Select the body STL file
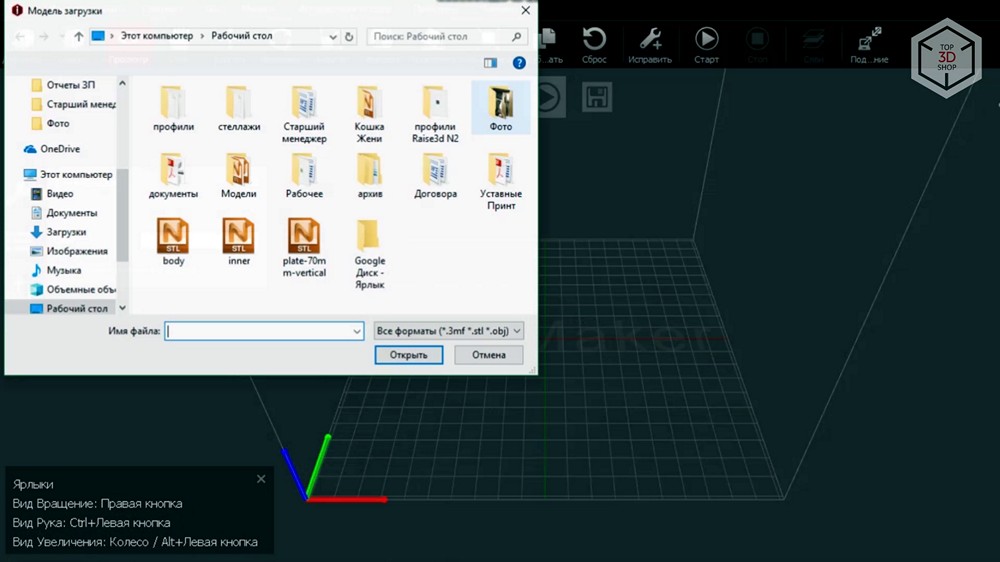The height and width of the screenshot is (562, 1000). tap(173, 242)
